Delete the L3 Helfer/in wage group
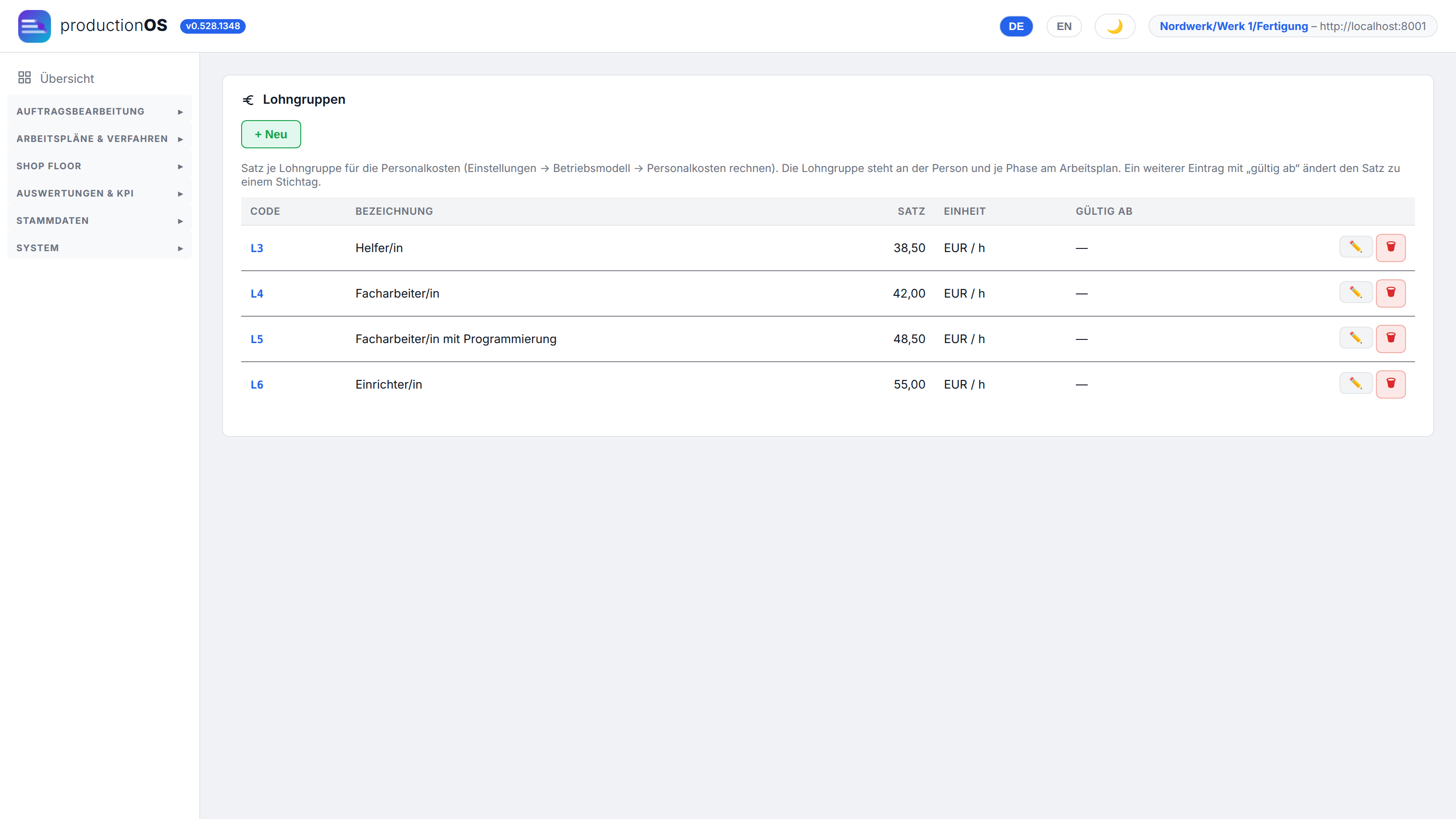The width and height of the screenshot is (1456, 819). (x=1390, y=248)
